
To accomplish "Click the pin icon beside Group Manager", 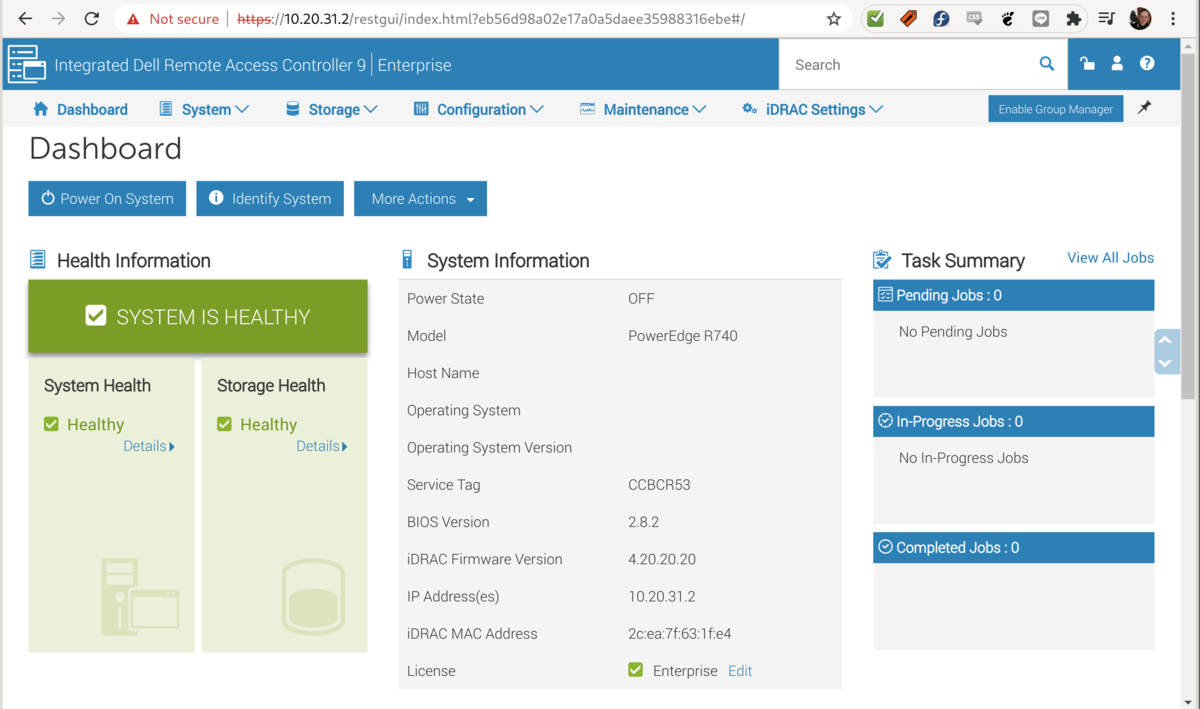I will click(1145, 108).
